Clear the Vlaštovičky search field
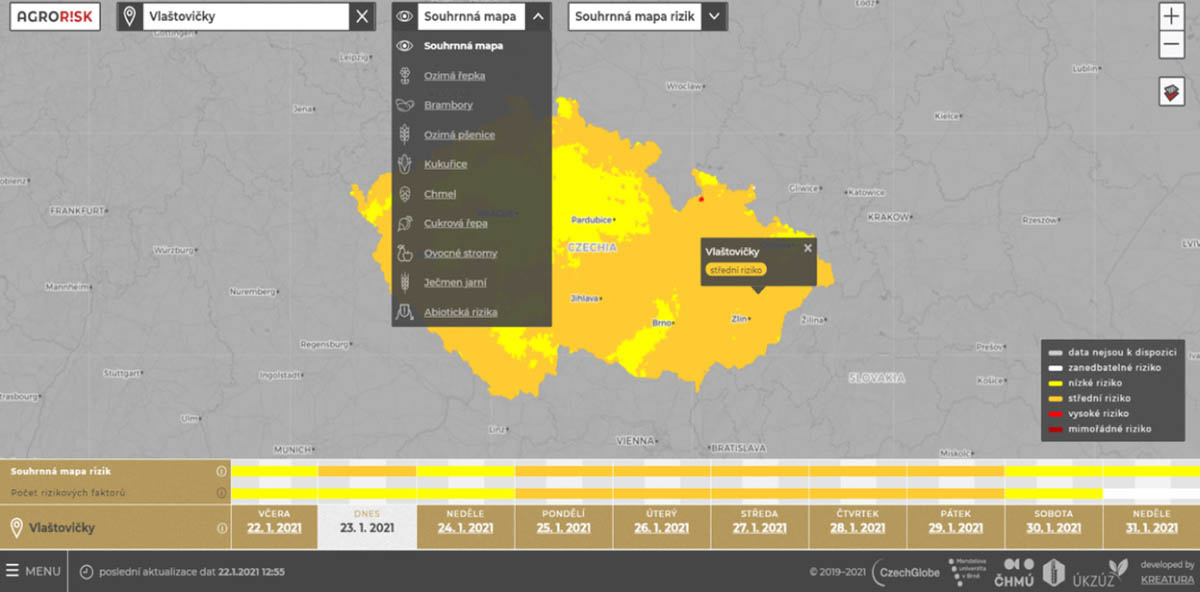1200x592 pixels. [x=362, y=17]
